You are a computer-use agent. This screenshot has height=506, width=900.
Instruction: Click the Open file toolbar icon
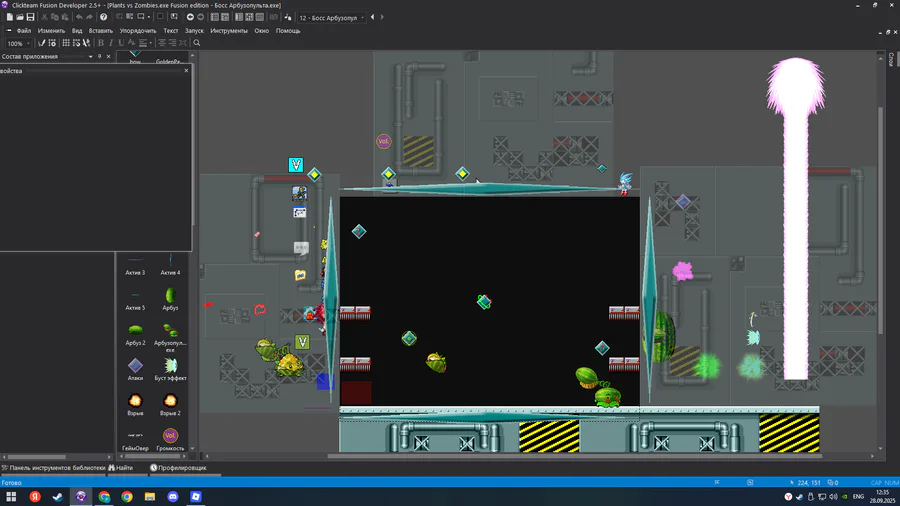point(20,17)
